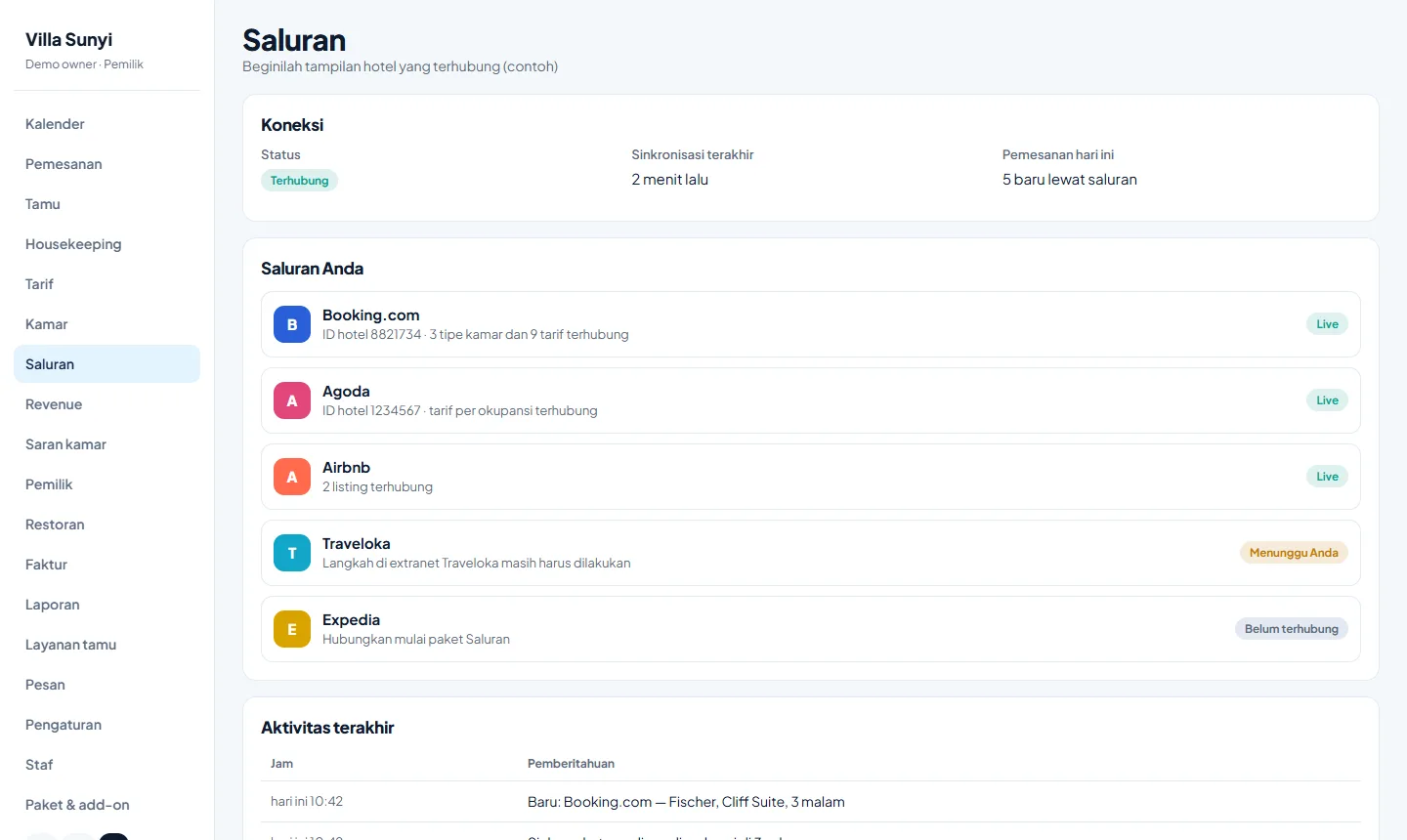Image resolution: width=1407 pixels, height=840 pixels.
Task: Click the Pemberitahuan column header
Action: [x=572, y=764]
